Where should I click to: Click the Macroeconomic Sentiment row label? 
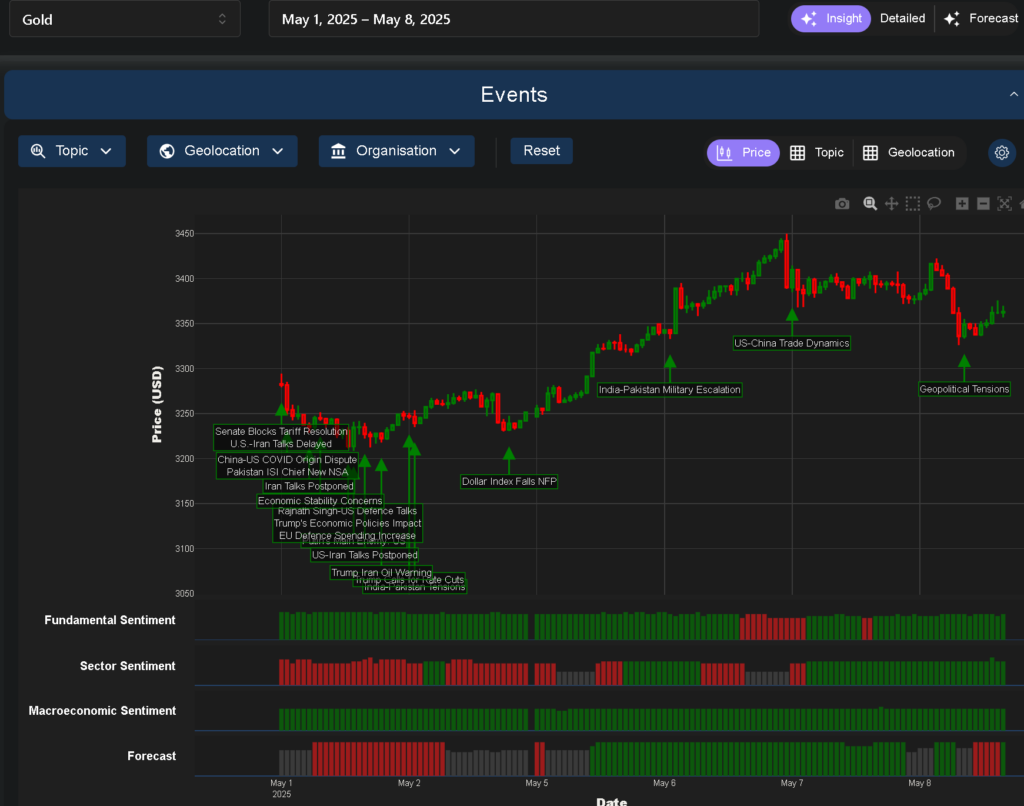coord(102,711)
